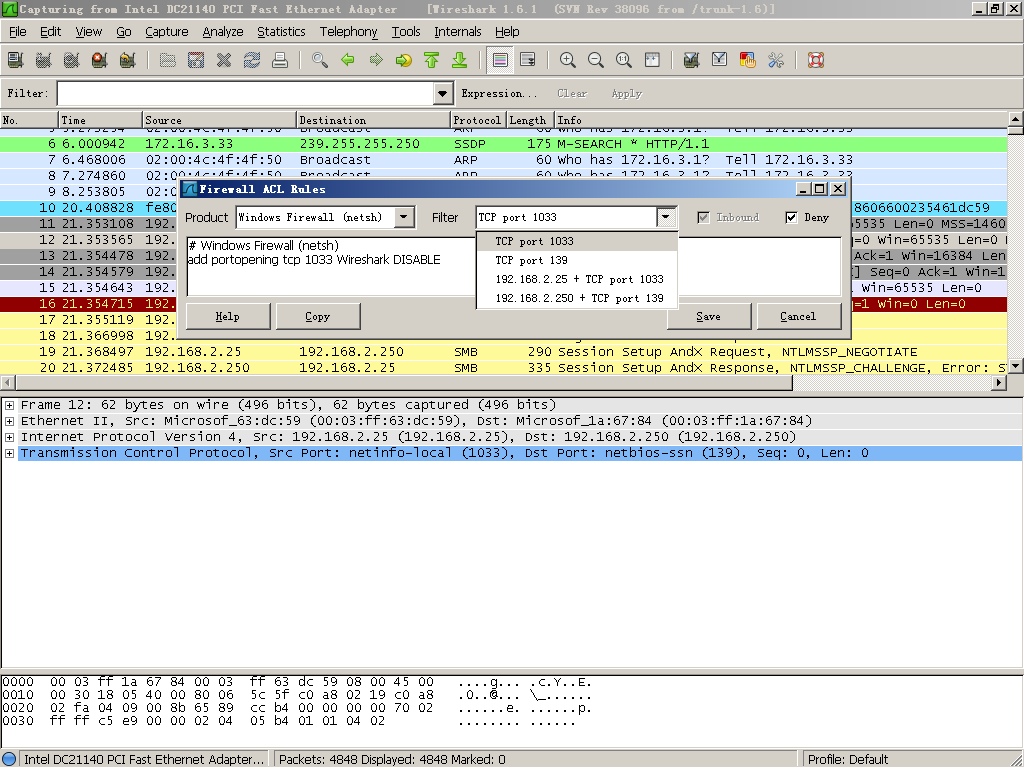Choose 'TCP port 139' from filter list
Image resolution: width=1024 pixels, height=768 pixels.
pos(577,260)
